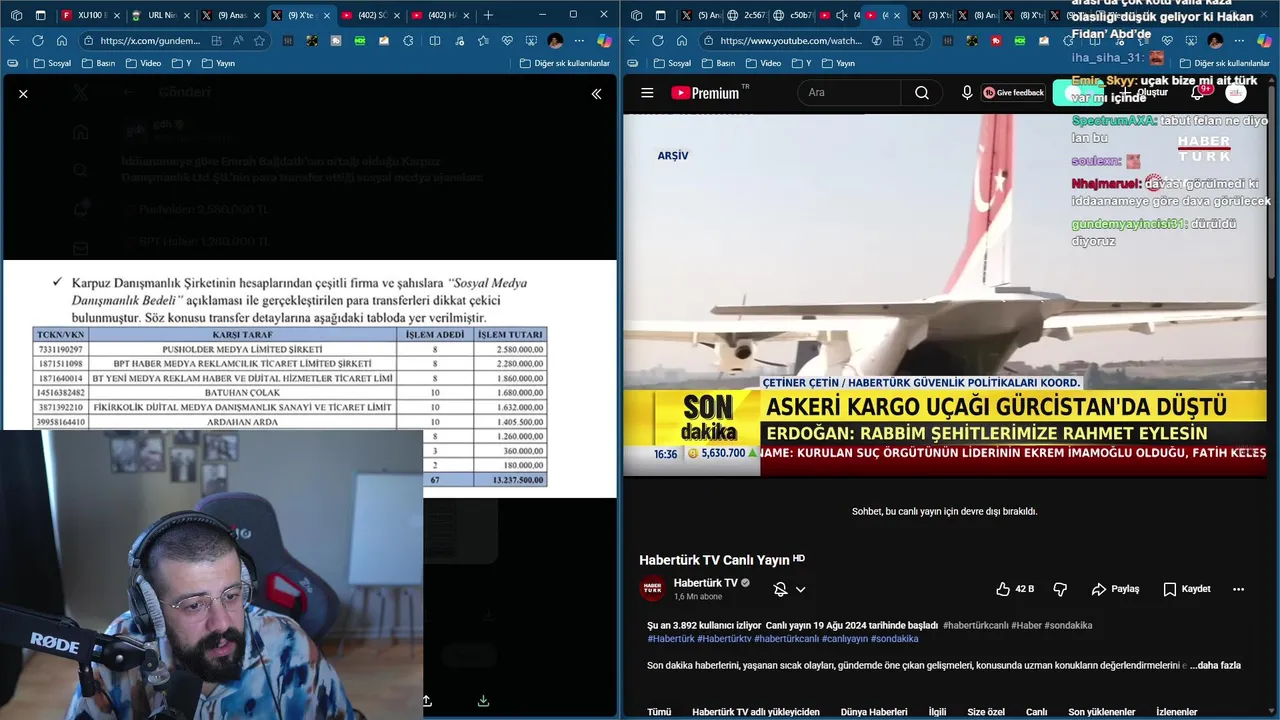Screen dimensions: 1280x720
Task: Switch to the URL Nin tab
Action: (160, 15)
